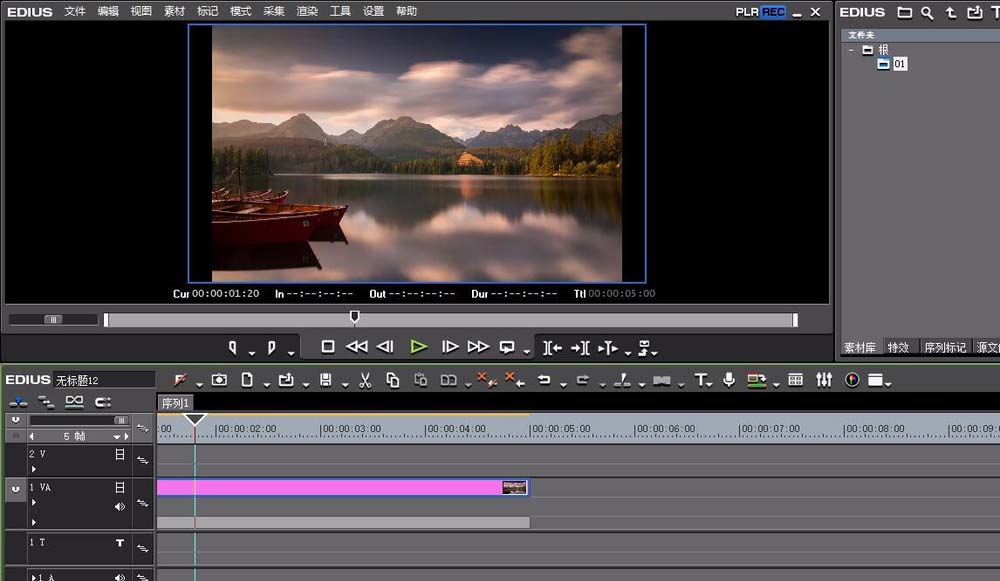Open the vectorscope monitor icon
The image size is (1000, 581).
pos(851,380)
